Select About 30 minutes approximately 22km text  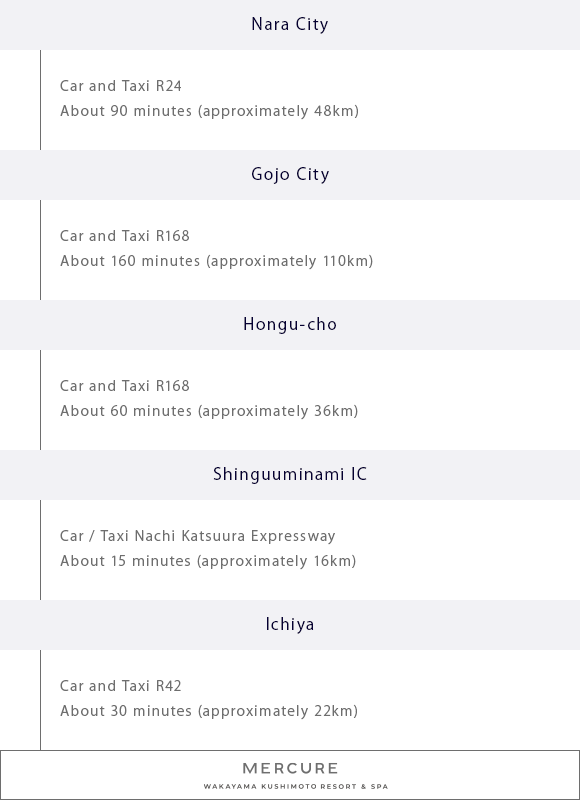point(209,711)
